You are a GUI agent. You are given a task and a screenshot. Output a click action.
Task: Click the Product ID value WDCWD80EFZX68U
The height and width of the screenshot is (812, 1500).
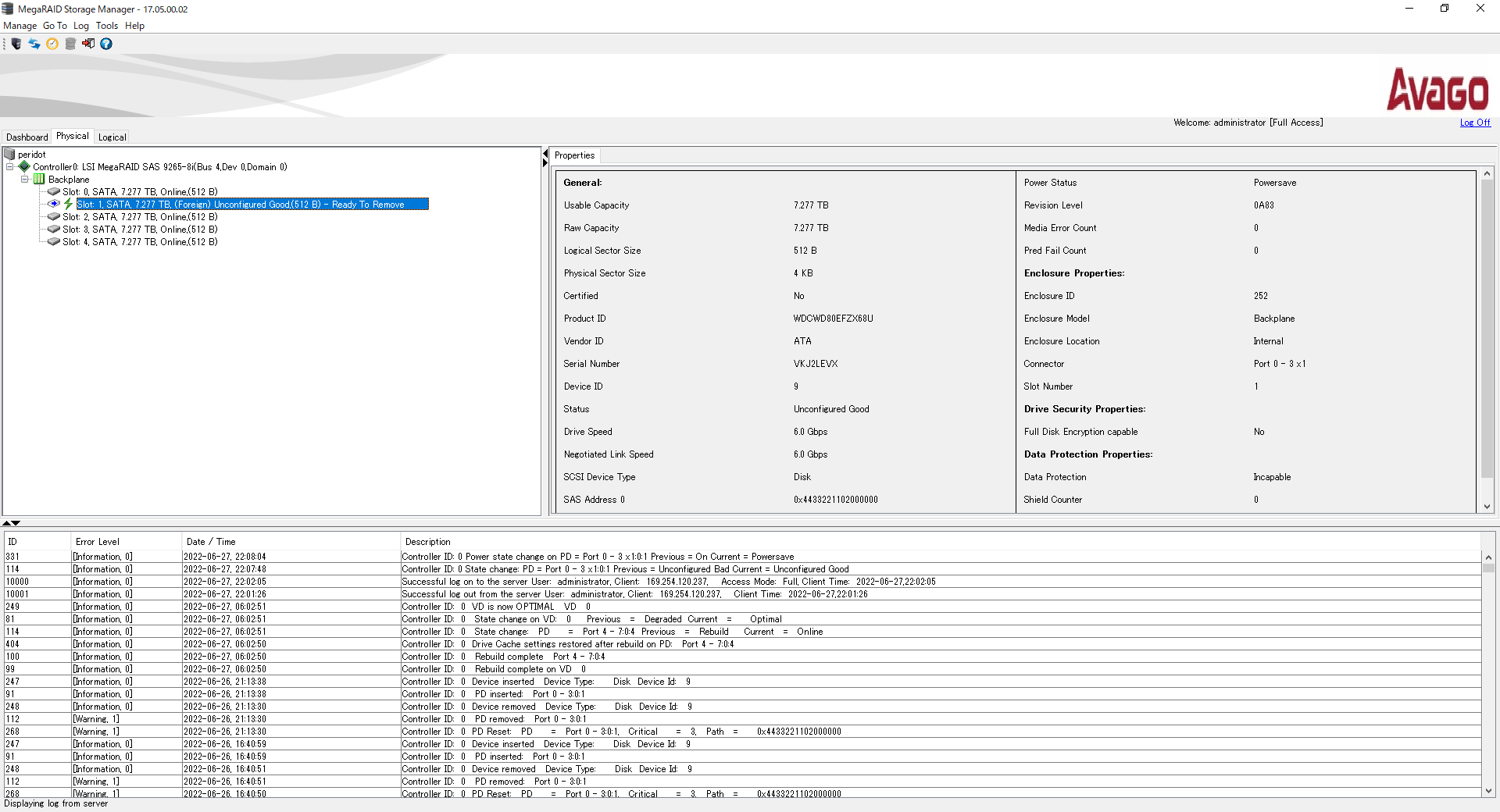click(834, 319)
